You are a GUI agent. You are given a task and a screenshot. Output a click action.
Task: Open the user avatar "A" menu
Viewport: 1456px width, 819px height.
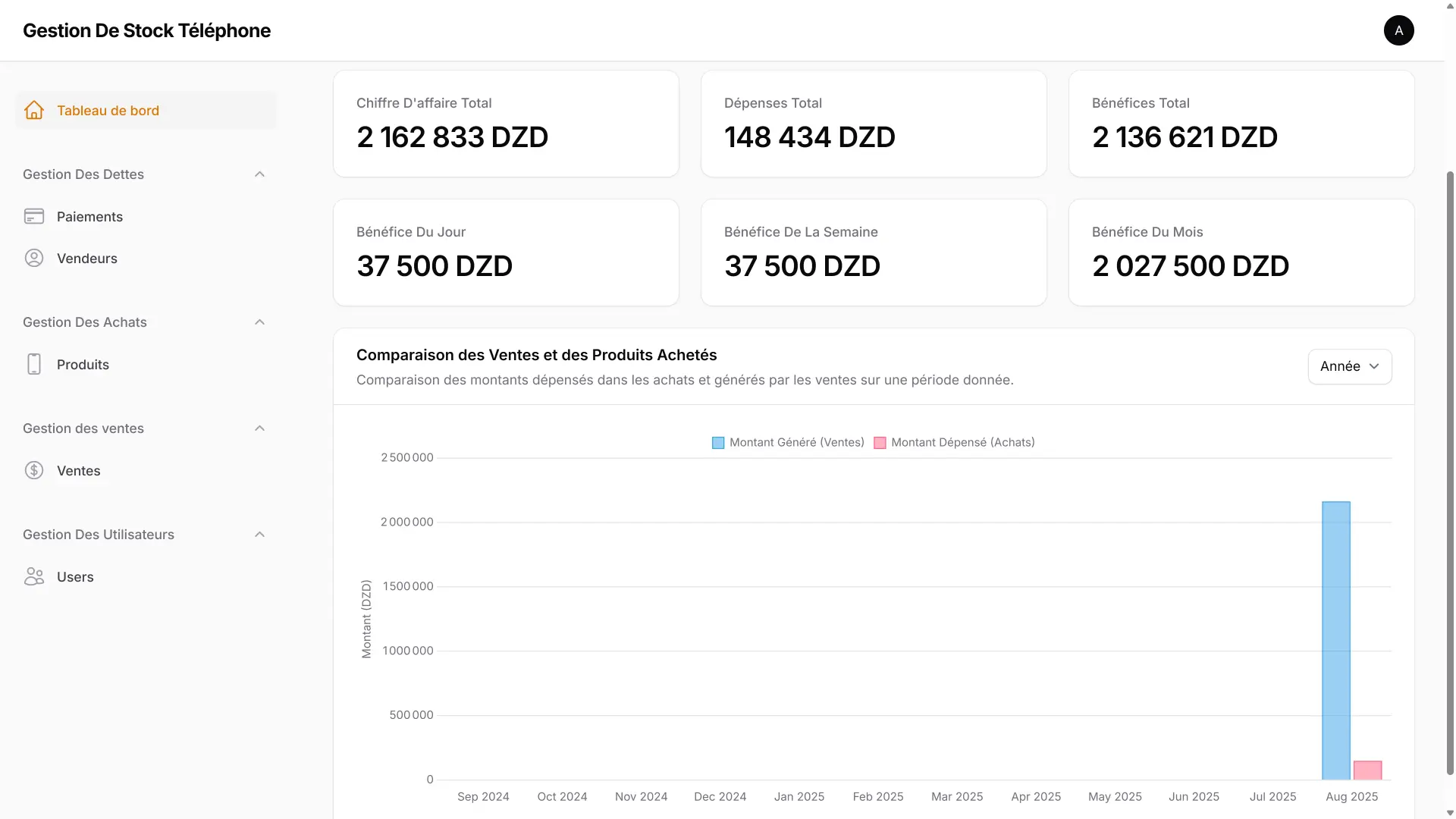1398,30
